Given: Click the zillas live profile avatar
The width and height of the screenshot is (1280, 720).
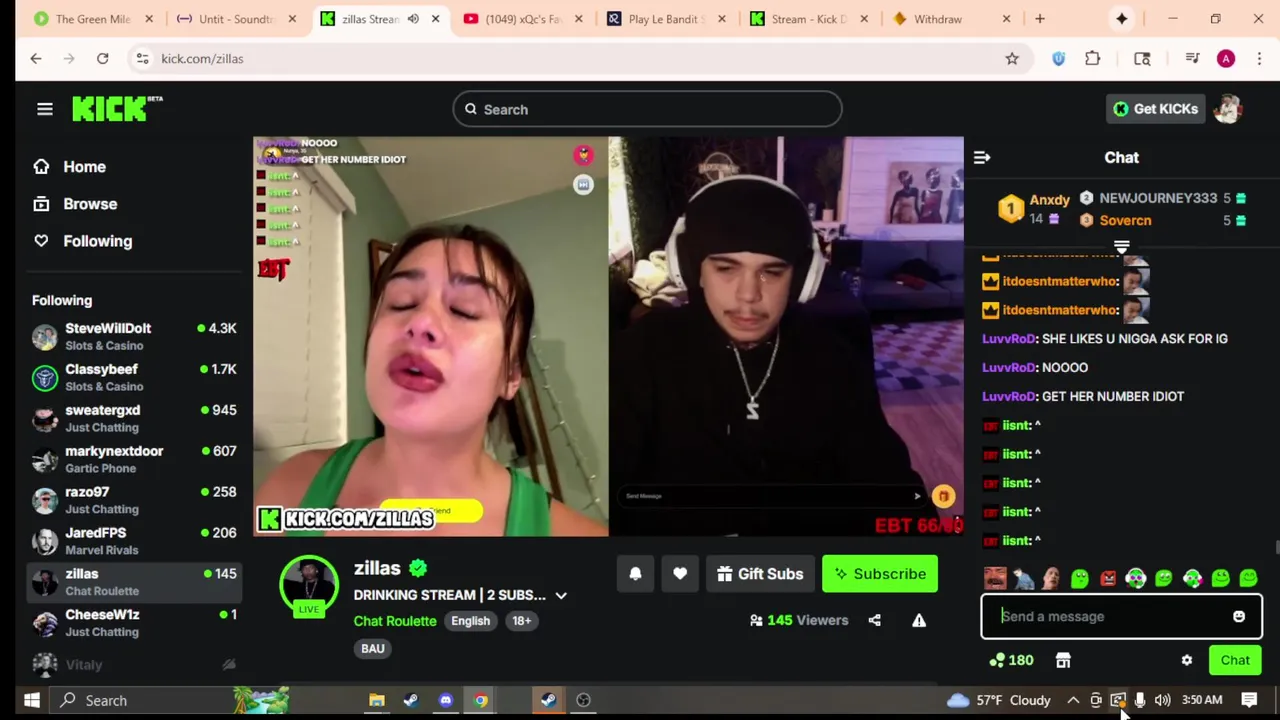Looking at the screenshot, I should (309, 585).
